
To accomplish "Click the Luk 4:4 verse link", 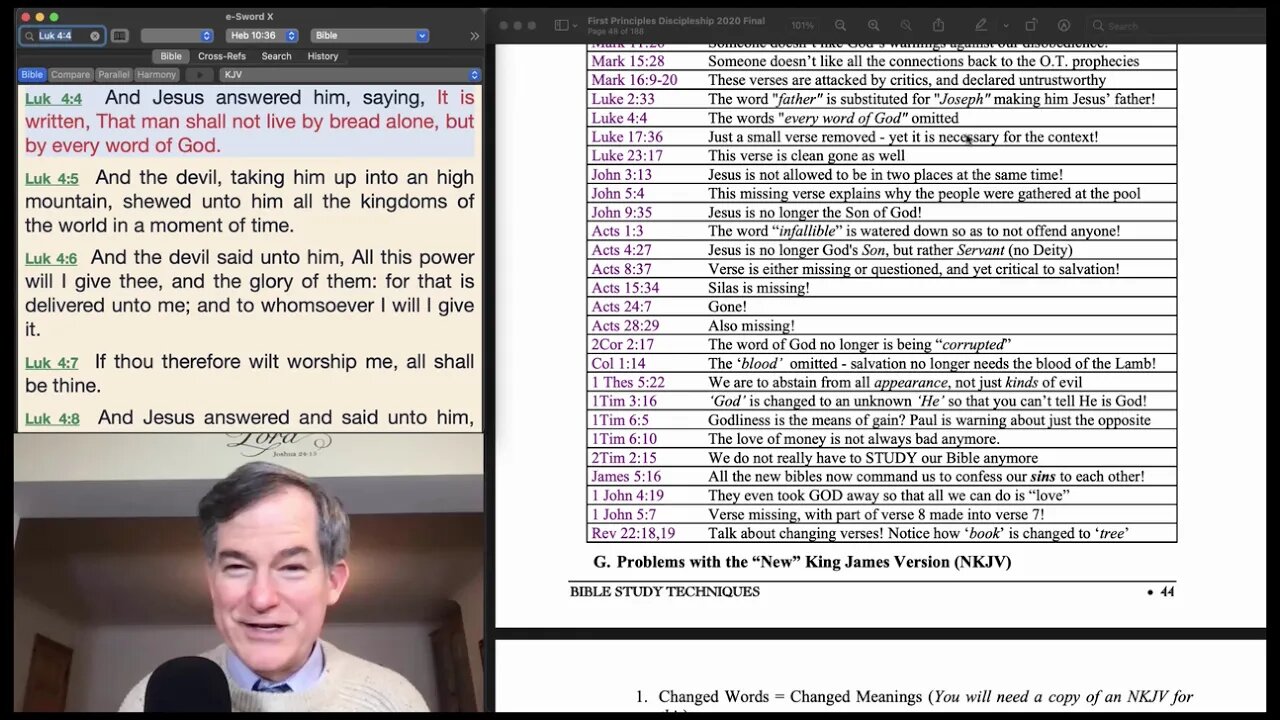I will [x=53, y=99].
